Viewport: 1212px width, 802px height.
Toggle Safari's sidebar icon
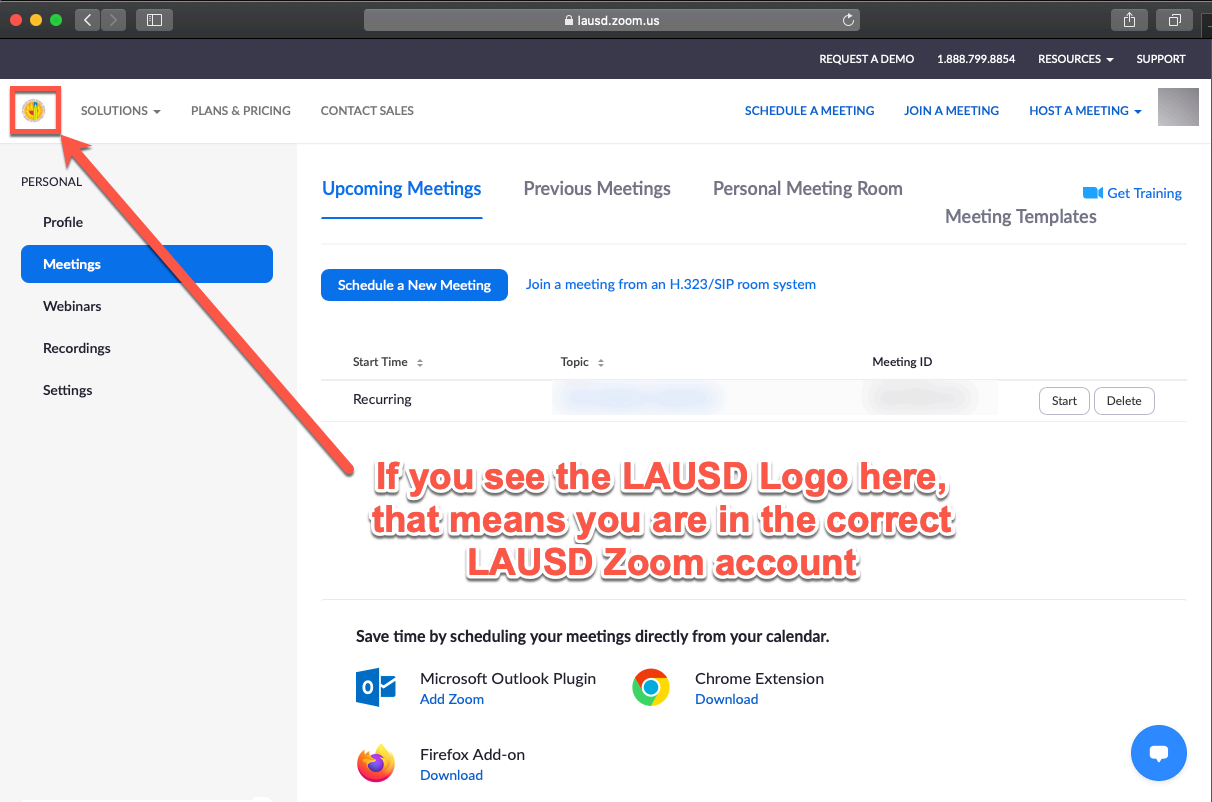click(154, 20)
